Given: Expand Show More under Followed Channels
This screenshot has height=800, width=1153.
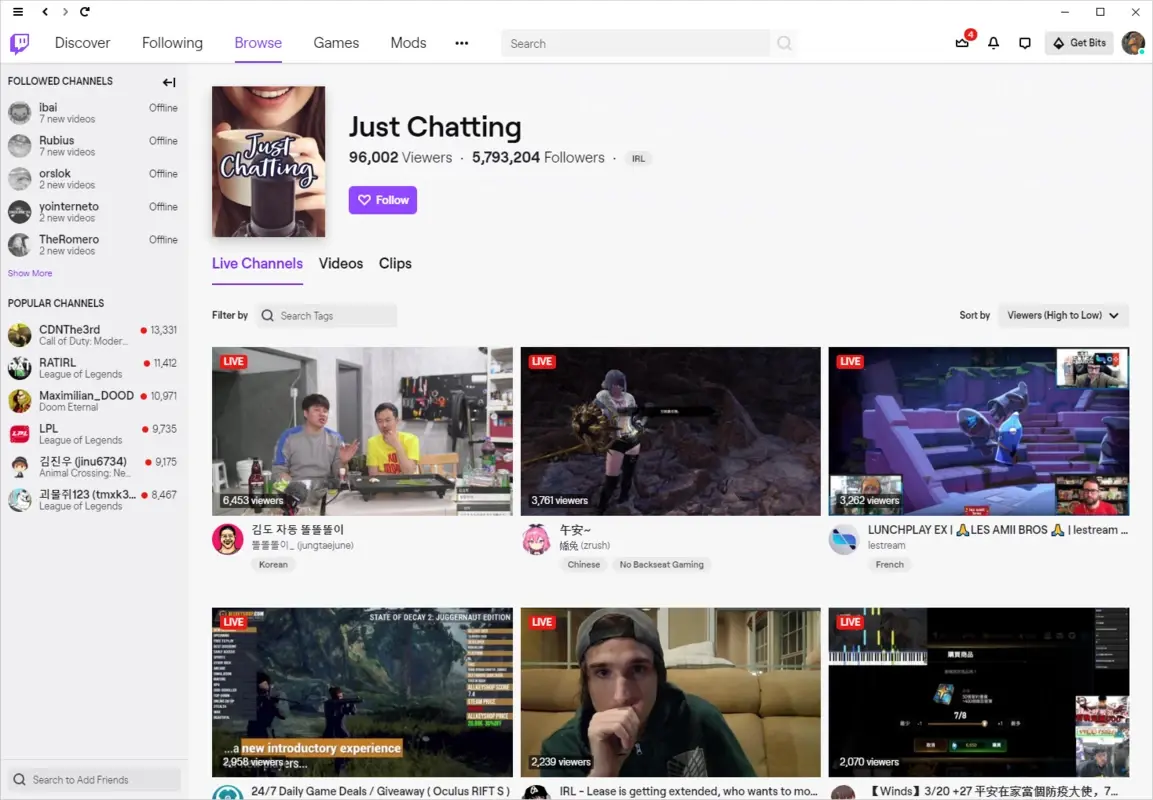Looking at the screenshot, I should click(x=30, y=272).
